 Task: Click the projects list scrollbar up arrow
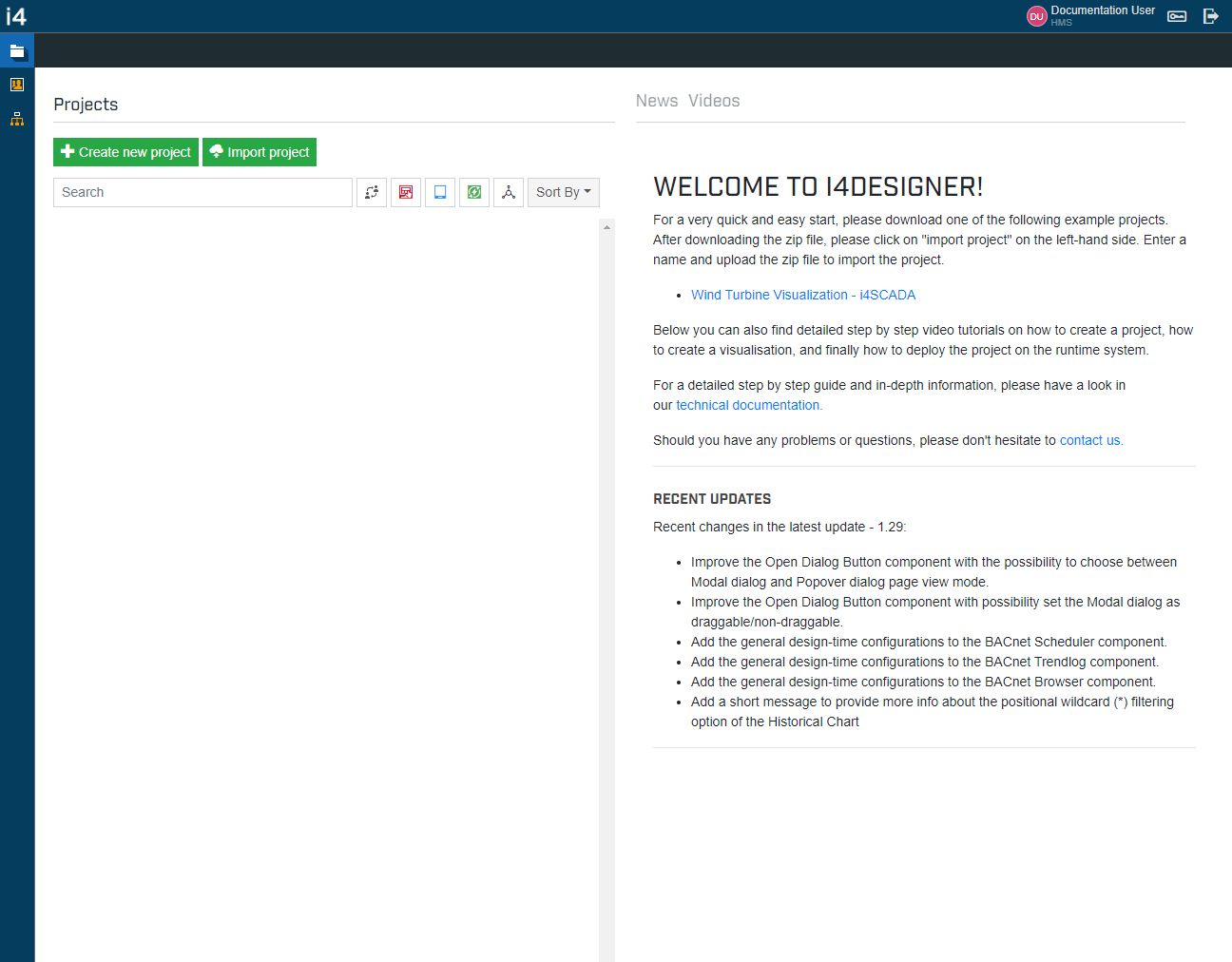(x=606, y=227)
